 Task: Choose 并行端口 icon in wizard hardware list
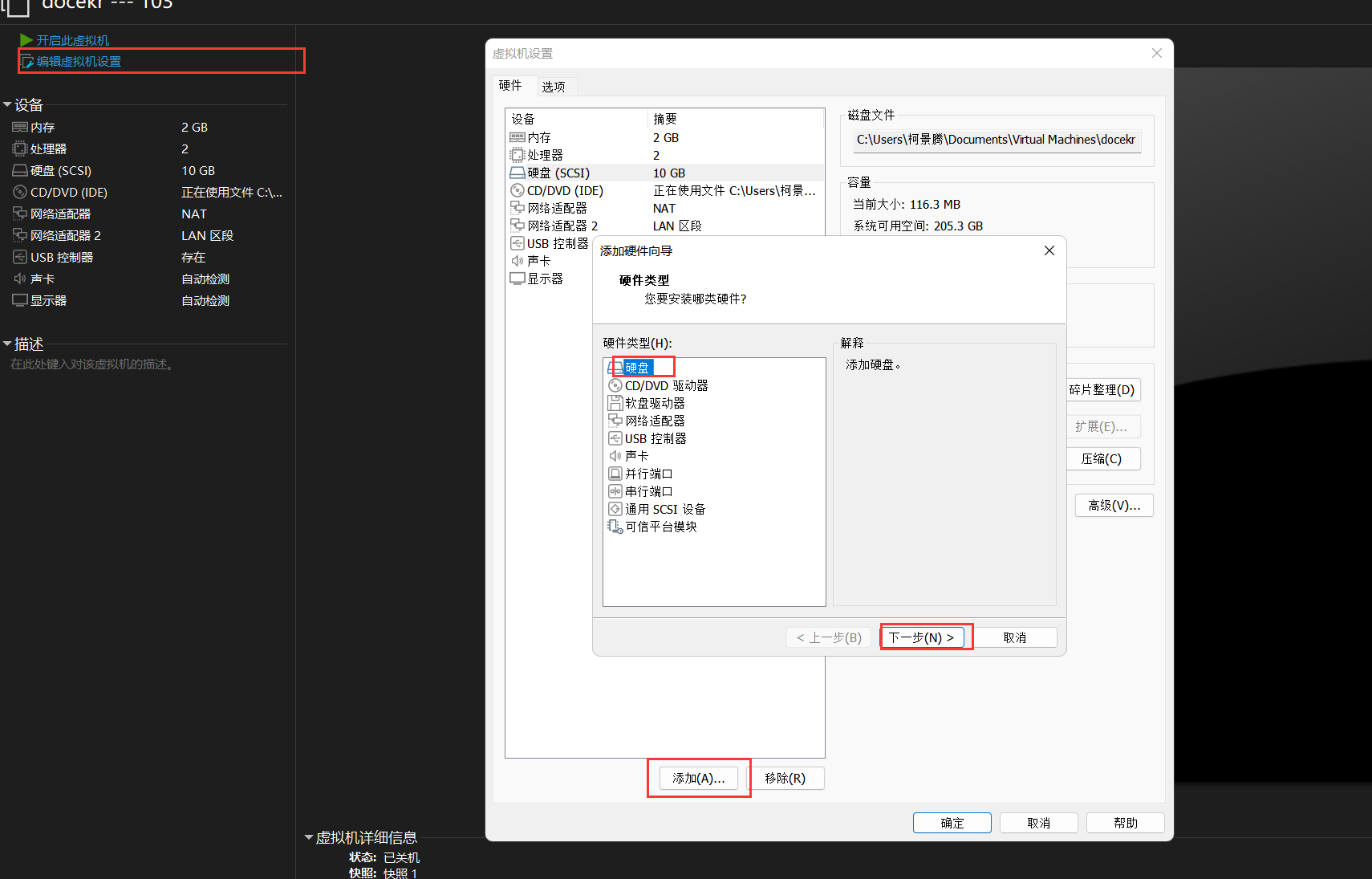tap(615, 474)
